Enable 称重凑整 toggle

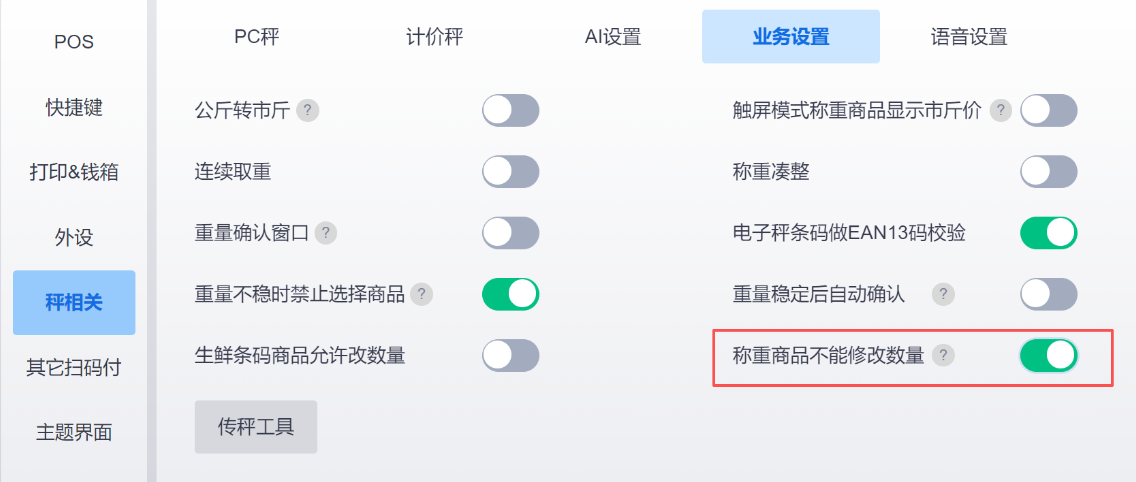click(x=1048, y=172)
